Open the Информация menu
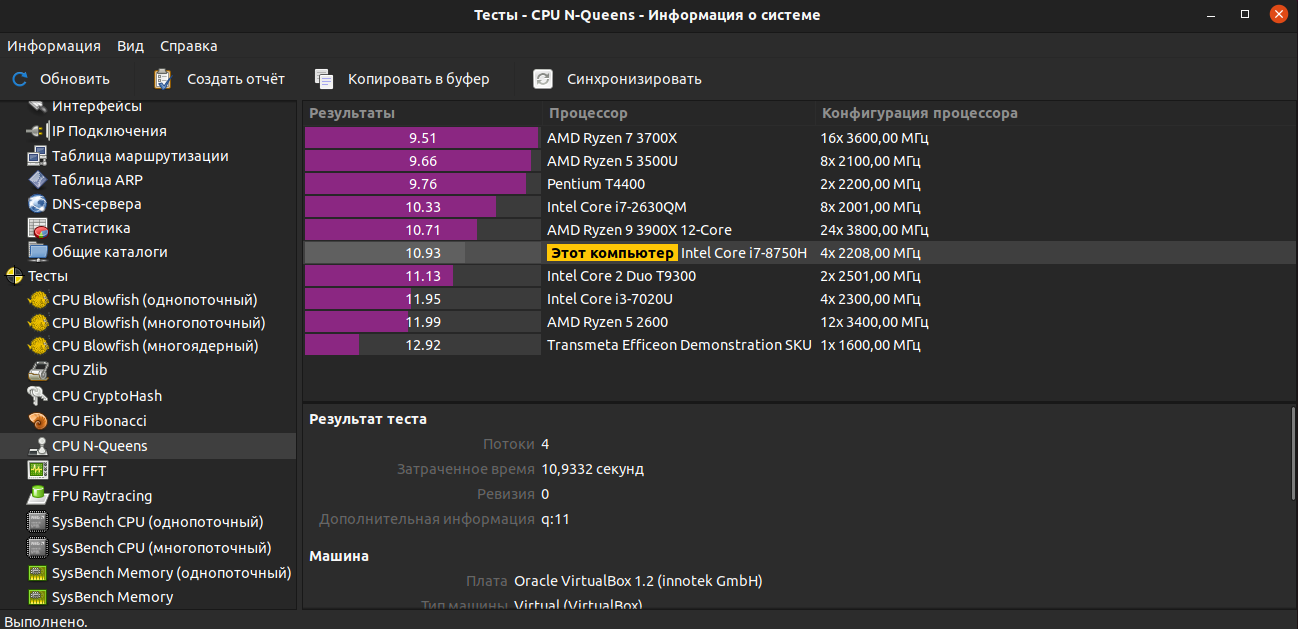Screen dimensions: 1298x629 (54, 46)
